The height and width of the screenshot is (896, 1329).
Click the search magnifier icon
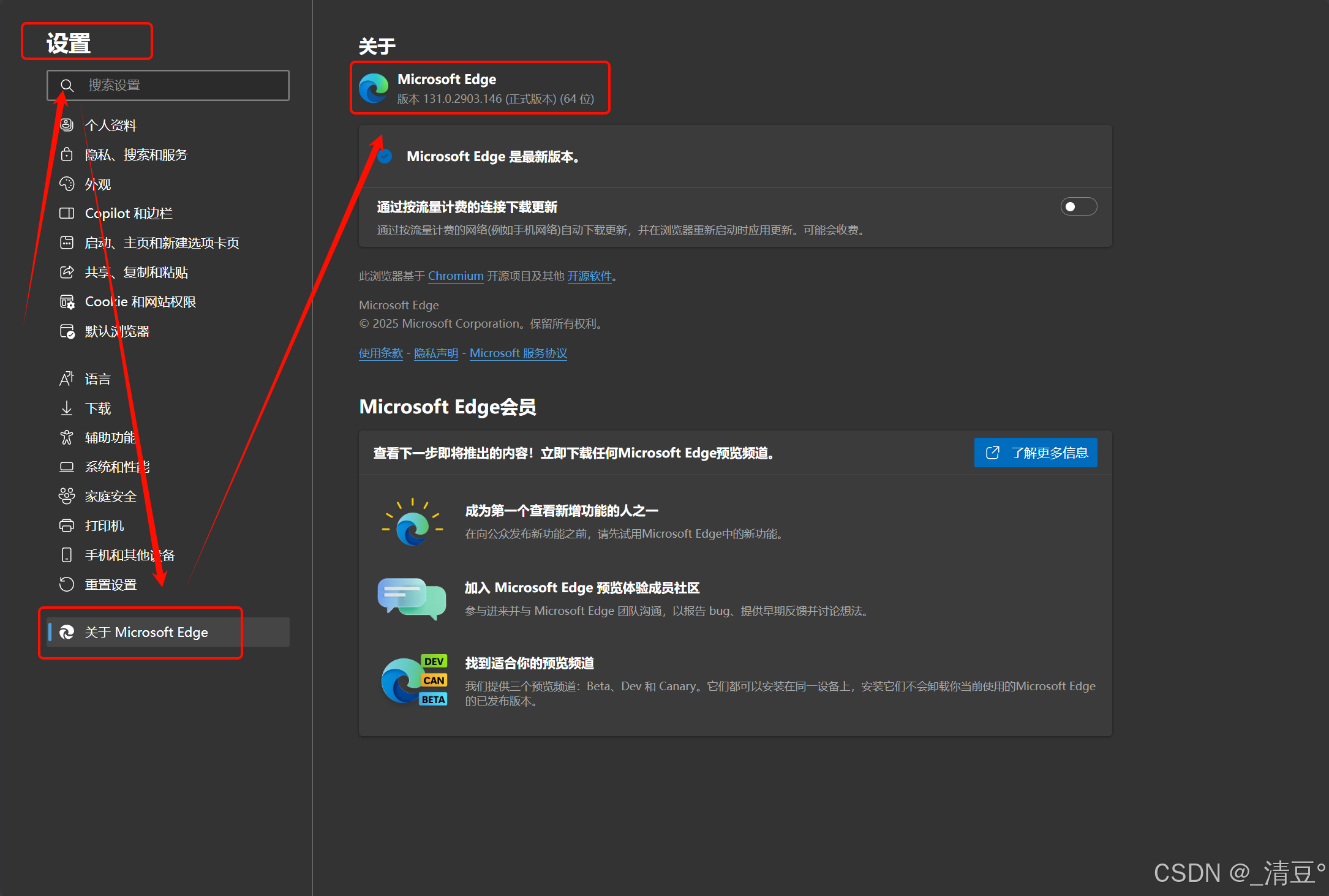click(x=67, y=86)
